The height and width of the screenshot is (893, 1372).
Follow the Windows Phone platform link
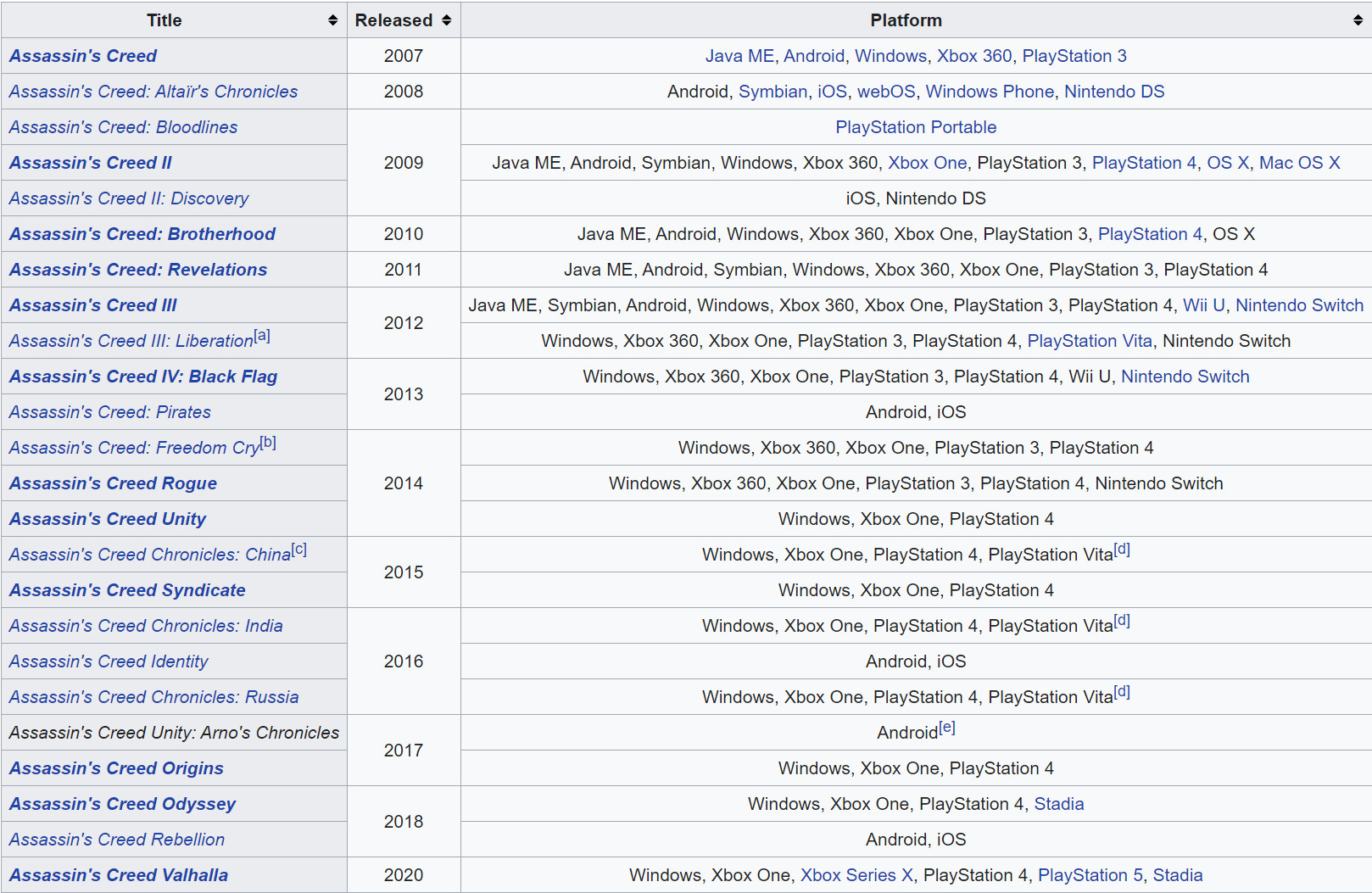tap(990, 92)
